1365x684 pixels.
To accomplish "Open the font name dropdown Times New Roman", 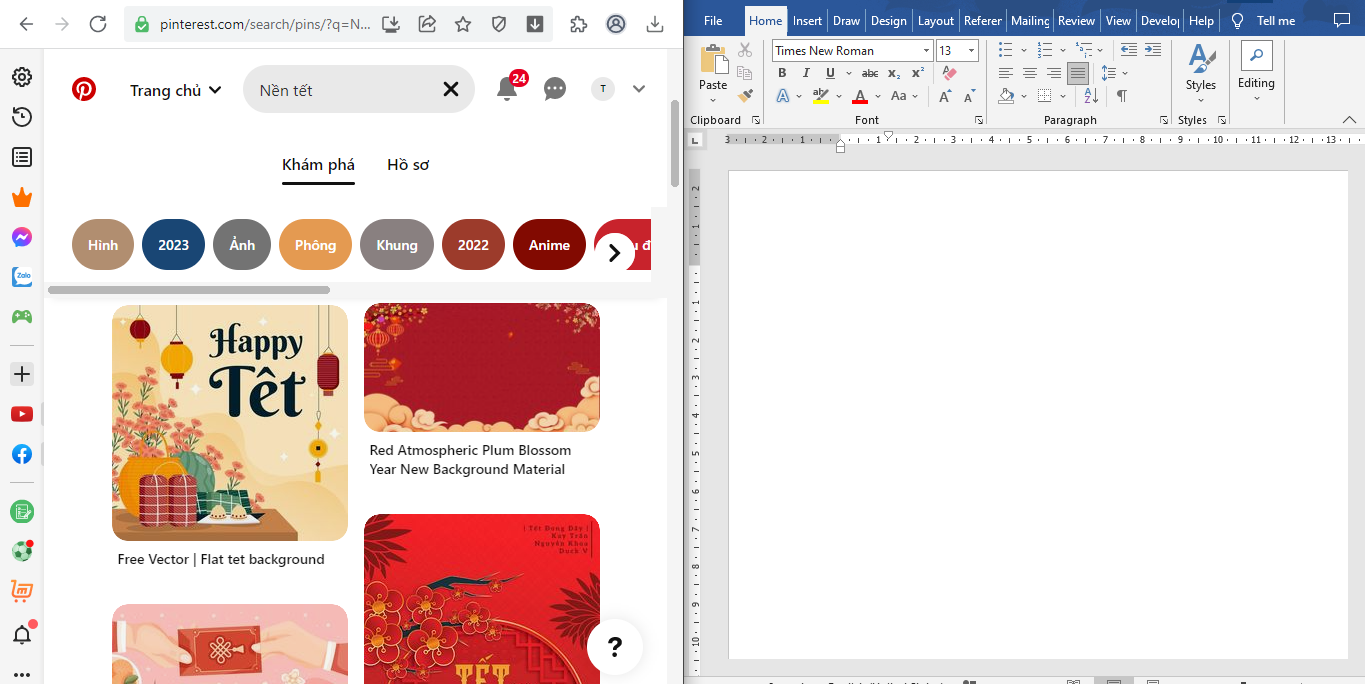I will tap(927, 51).
